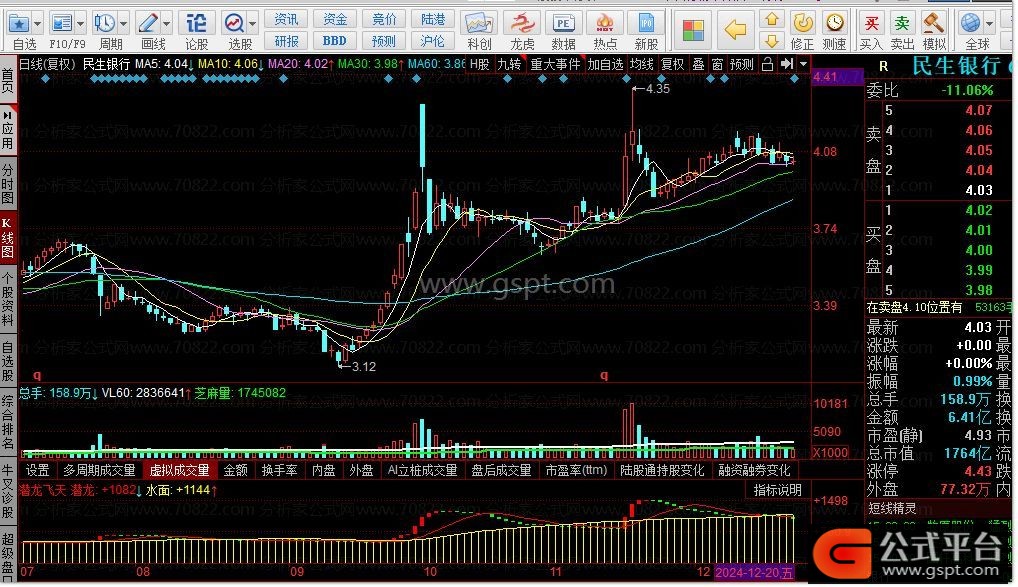Toggle the 叠 overlay option

click(x=699, y=64)
